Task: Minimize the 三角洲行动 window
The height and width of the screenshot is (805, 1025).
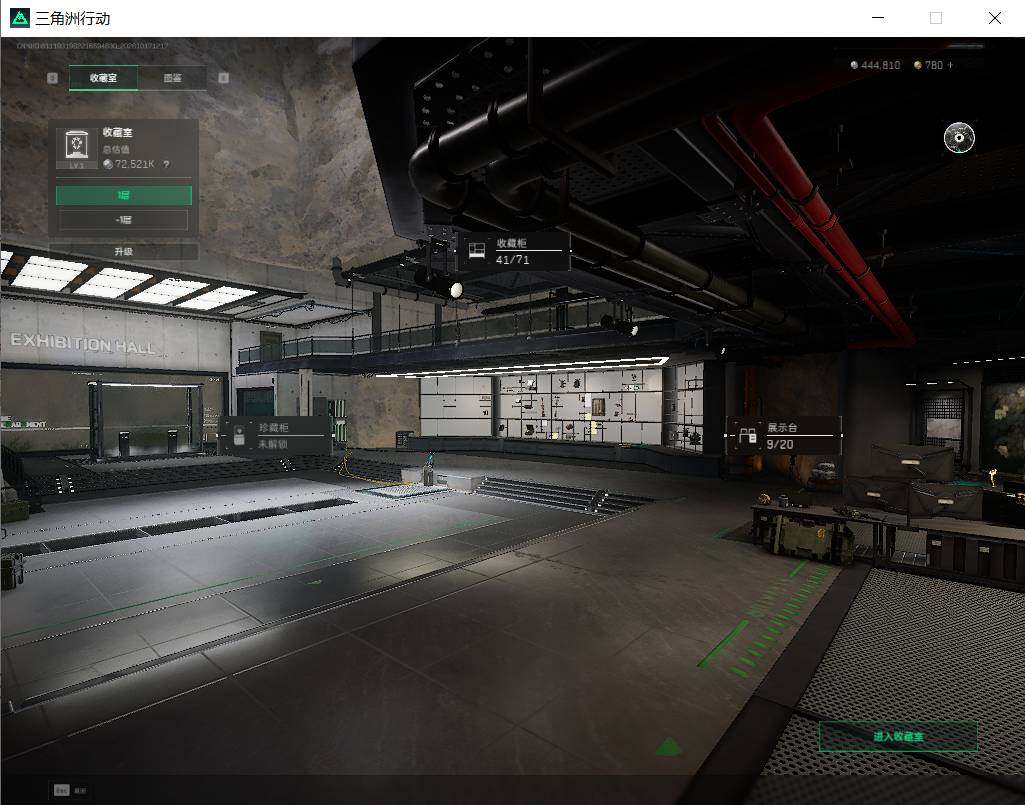Action: 879,18
